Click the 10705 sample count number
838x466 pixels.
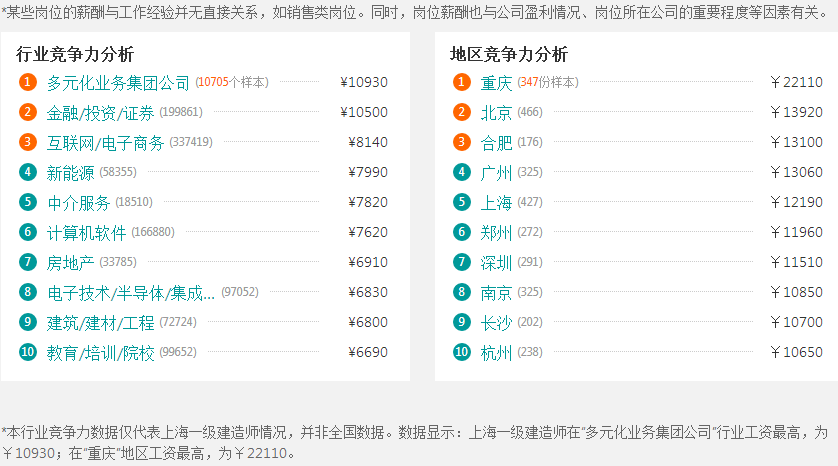point(213,82)
